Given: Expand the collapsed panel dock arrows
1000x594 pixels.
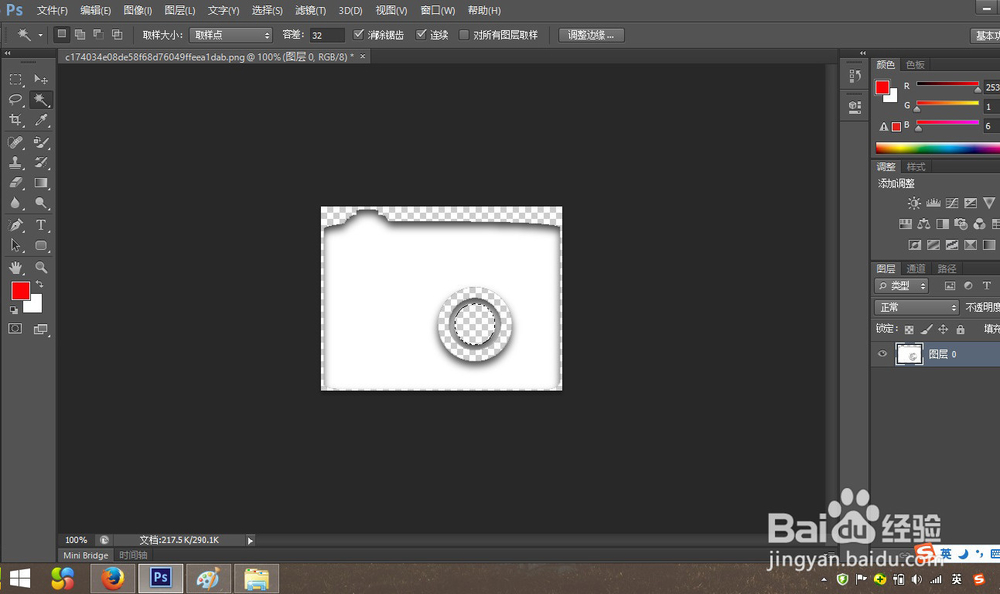Looking at the screenshot, I should 863,53.
